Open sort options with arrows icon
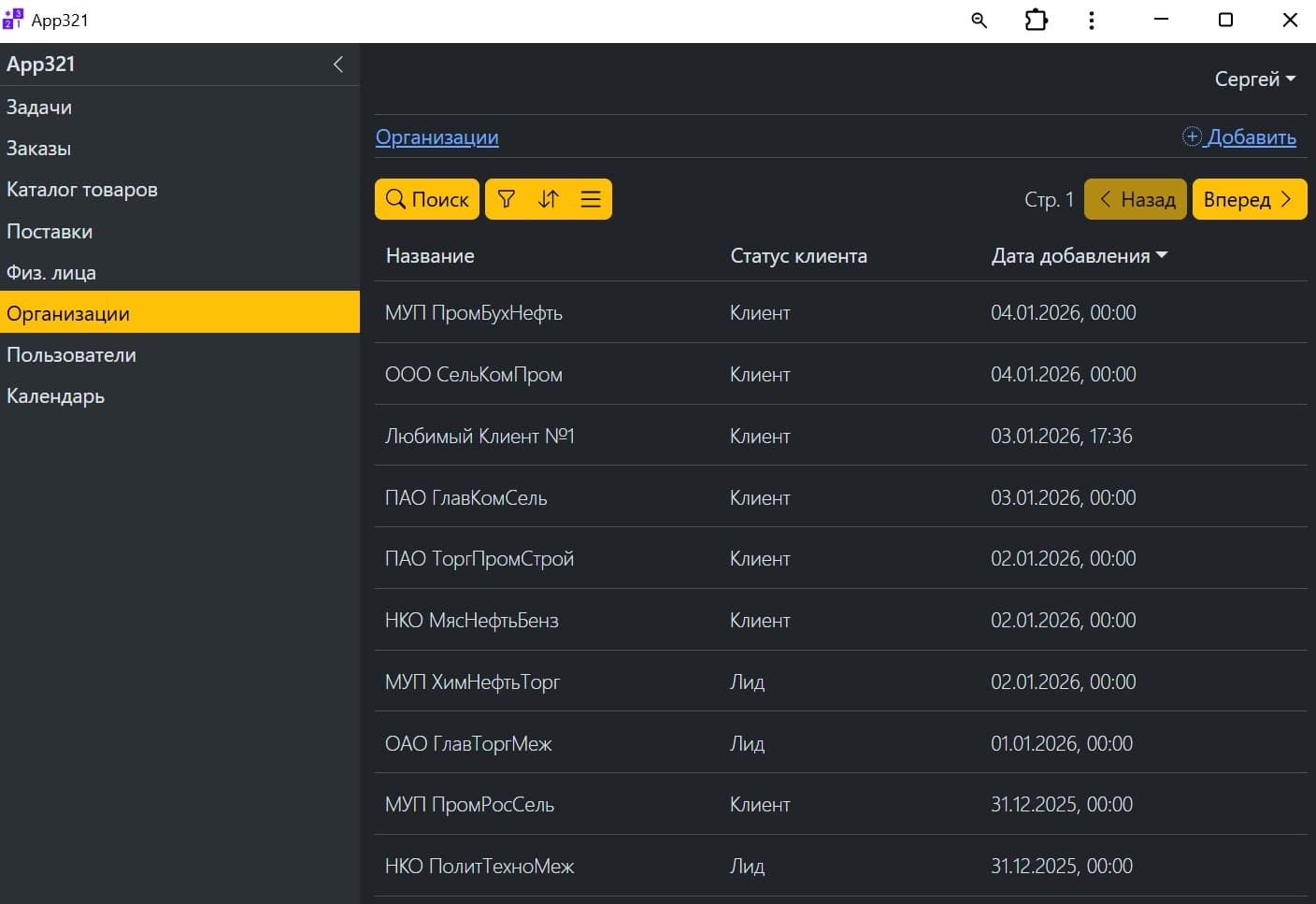 (x=549, y=199)
